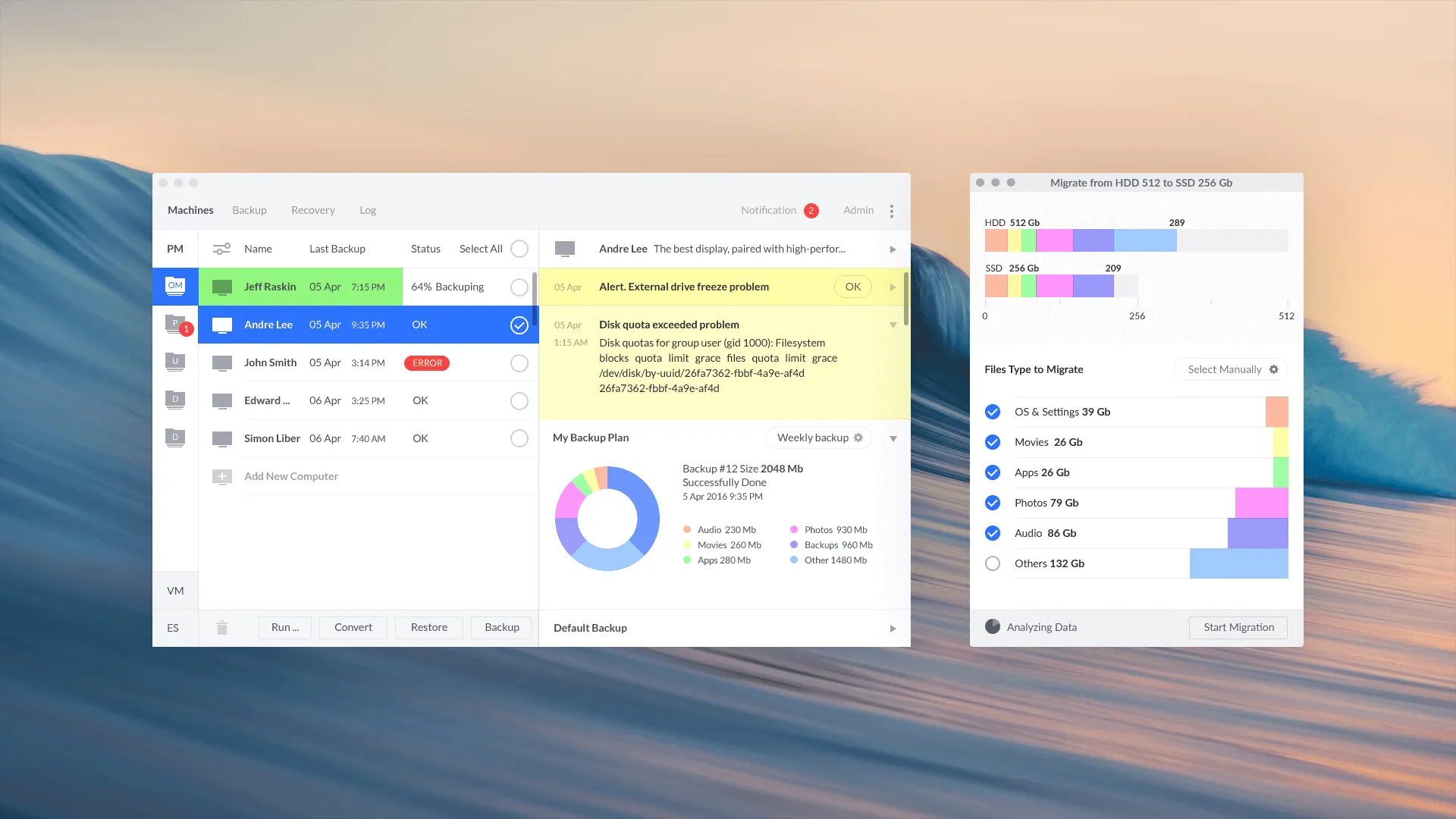Open Admin menu

point(858,210)
